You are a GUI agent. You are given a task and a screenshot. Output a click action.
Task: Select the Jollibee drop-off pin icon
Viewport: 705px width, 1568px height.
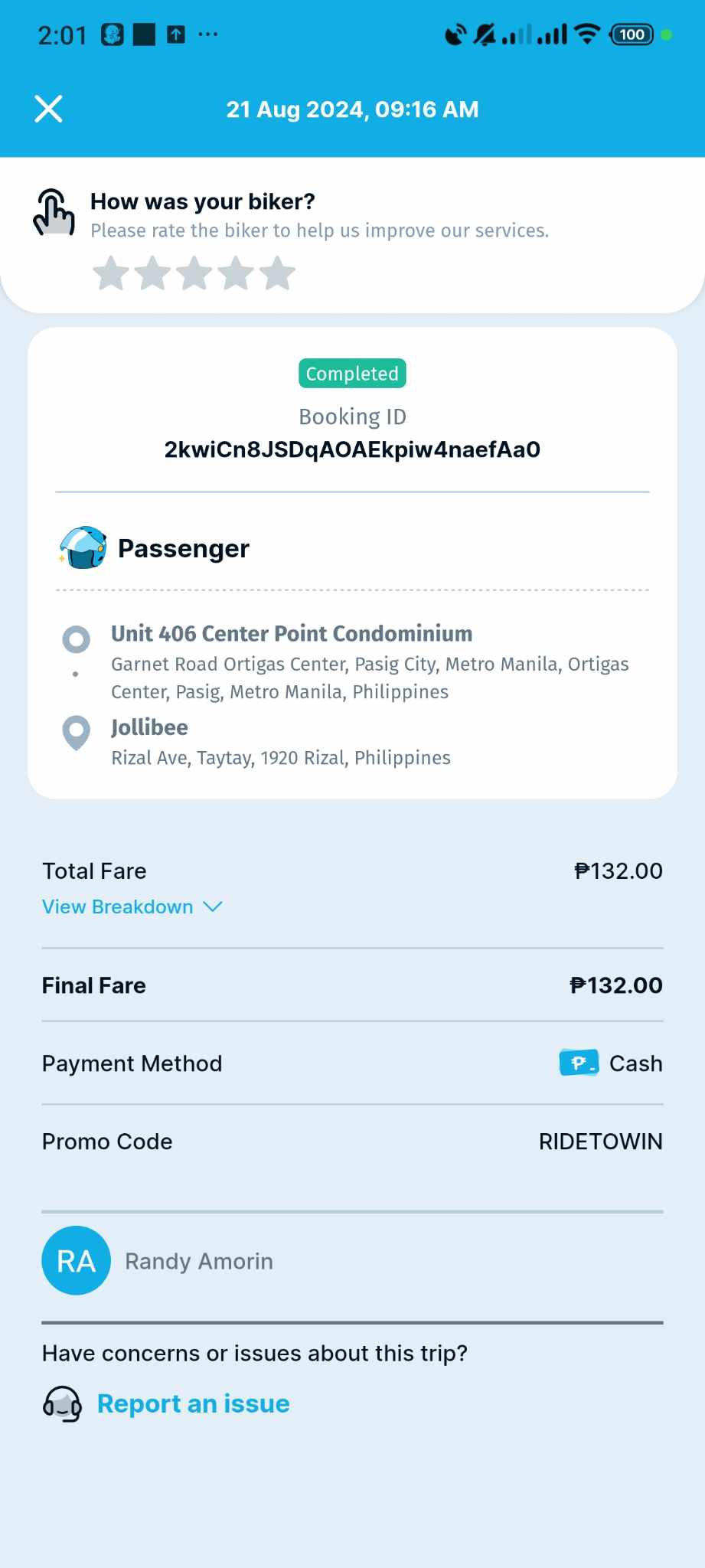(x=76, y=732)
